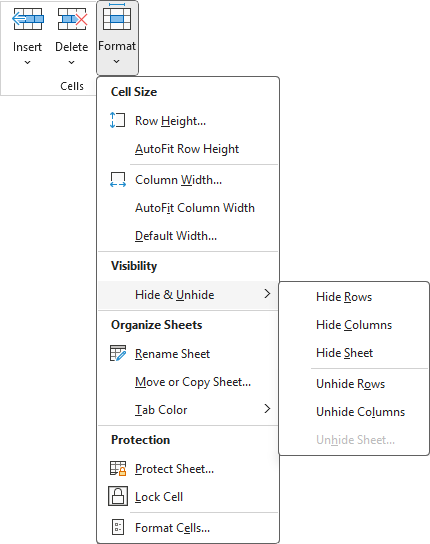The height and width of the screenshot is (544, 430).
Task: Select Hide Columns in submenu
Action: click(354, 325)
